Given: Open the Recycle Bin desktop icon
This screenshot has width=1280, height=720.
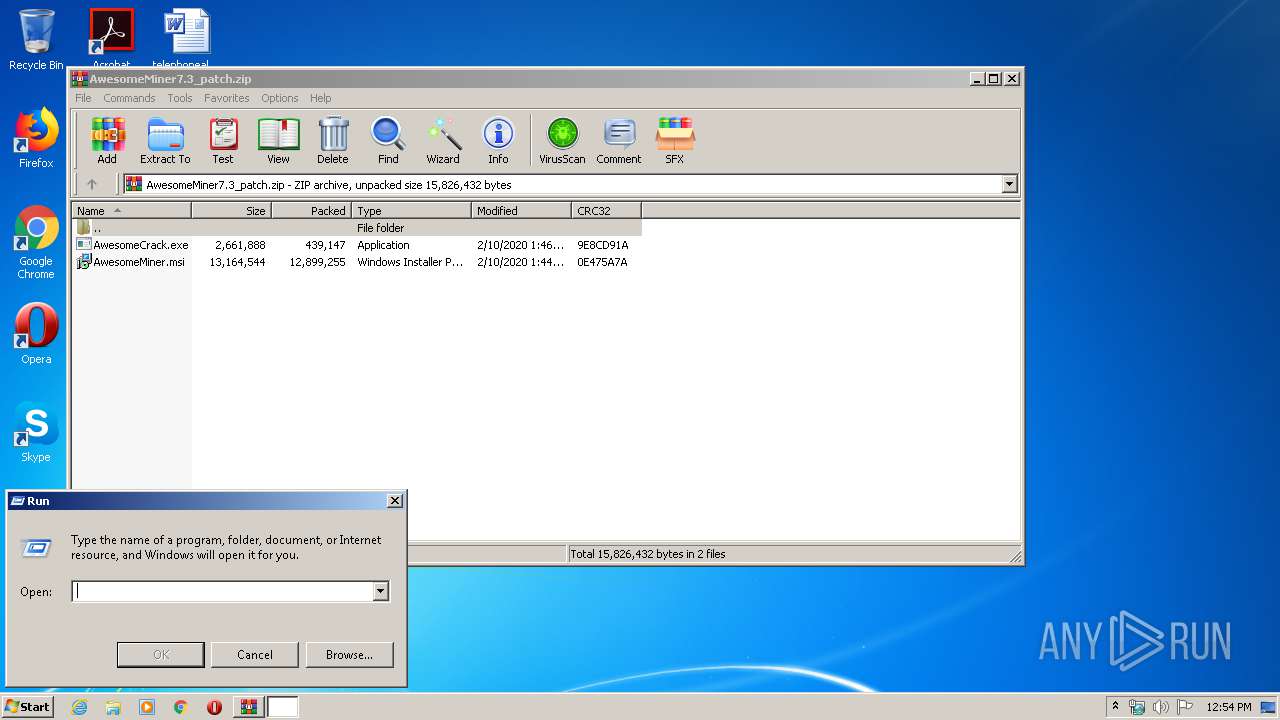Looking at the screenshot, I should (36, 40).
